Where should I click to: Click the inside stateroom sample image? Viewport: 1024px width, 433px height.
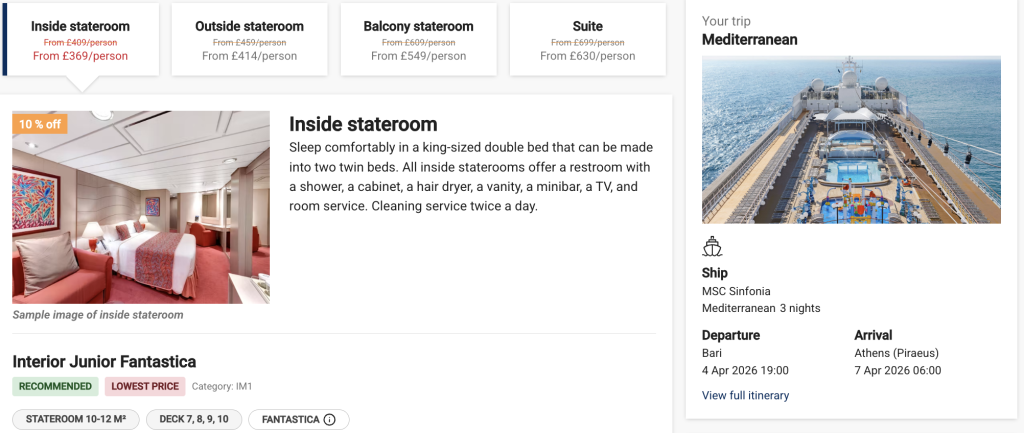(x=141, y=207)
